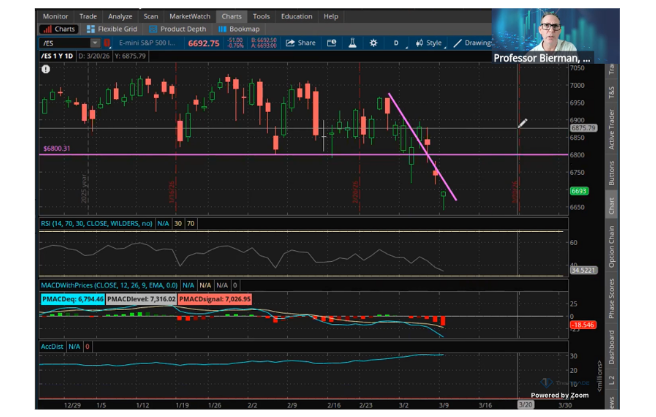Open the D timeframe selector

(396, 43)
